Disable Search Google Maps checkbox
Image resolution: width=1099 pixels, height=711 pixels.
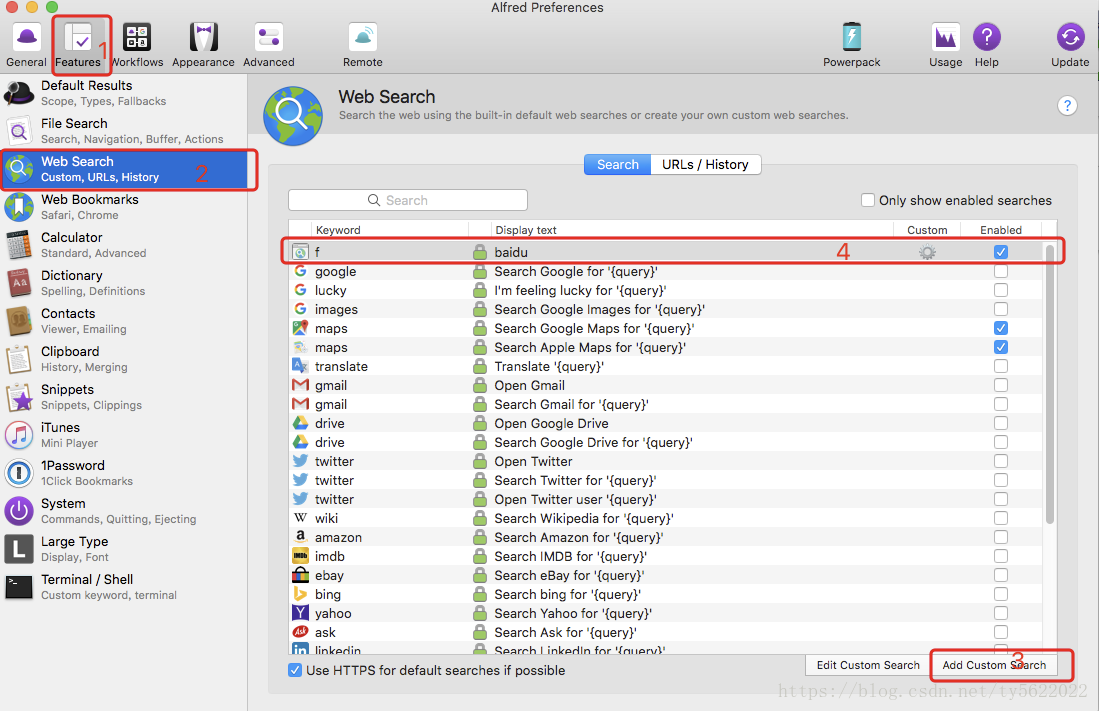(1001, 327)
